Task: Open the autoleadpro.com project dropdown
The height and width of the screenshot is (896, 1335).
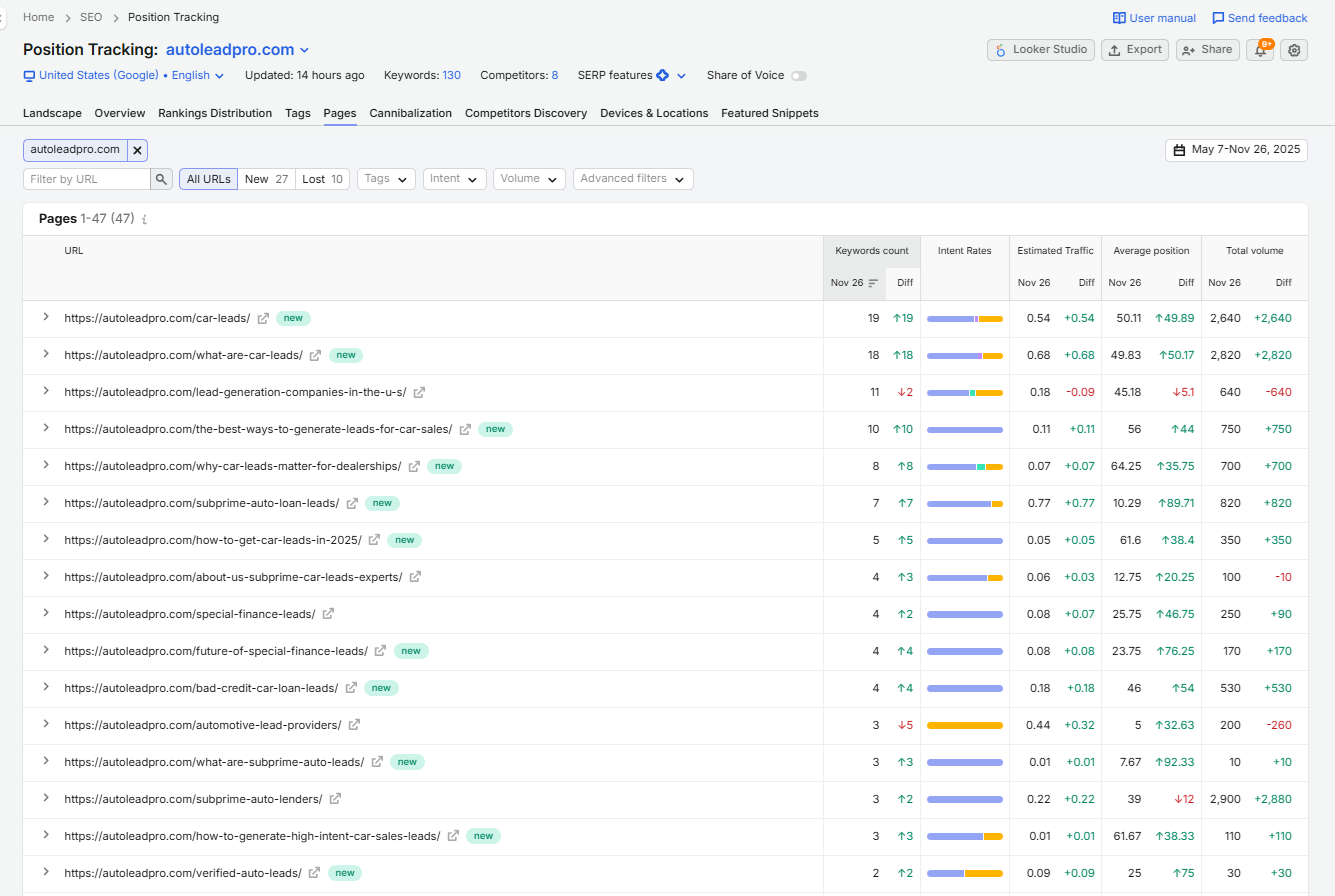Action: 238,50
